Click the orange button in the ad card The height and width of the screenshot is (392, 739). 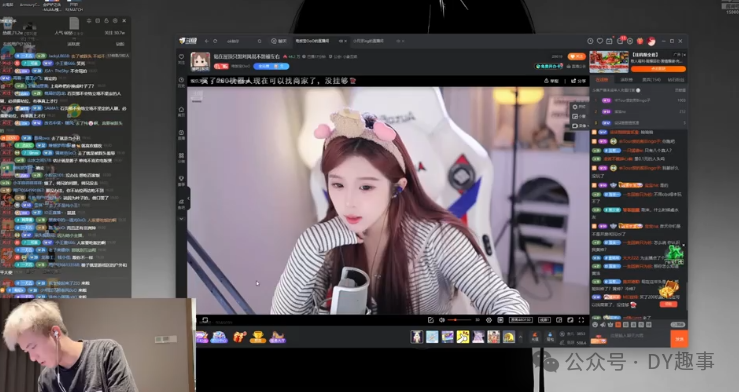click(x=658, y=69)
